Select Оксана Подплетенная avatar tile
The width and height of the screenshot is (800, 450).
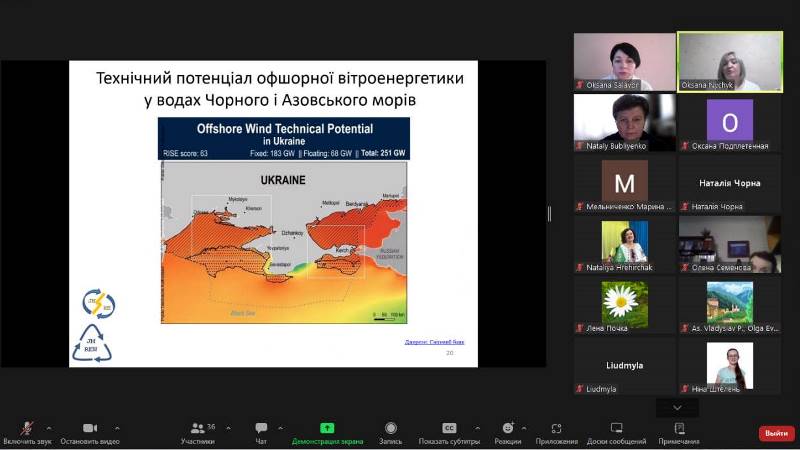click(x=730, y=122)
